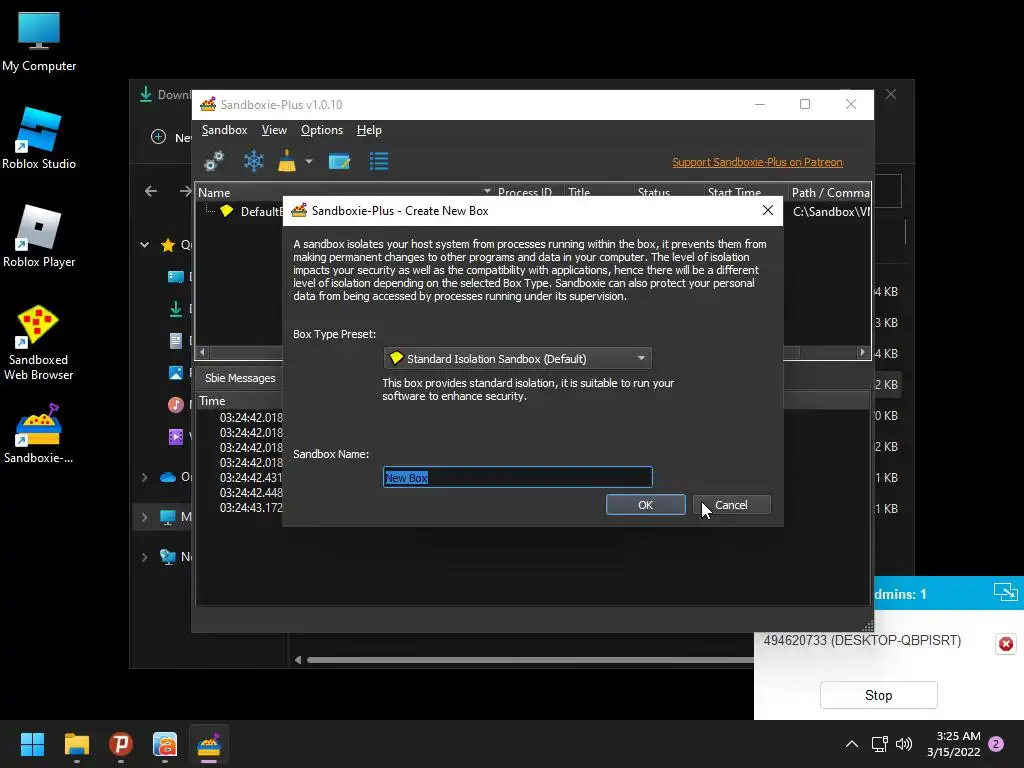Select Quick access star in File Explorer
This screenshot has width=1024, height=768.
[x=168, y=245]
